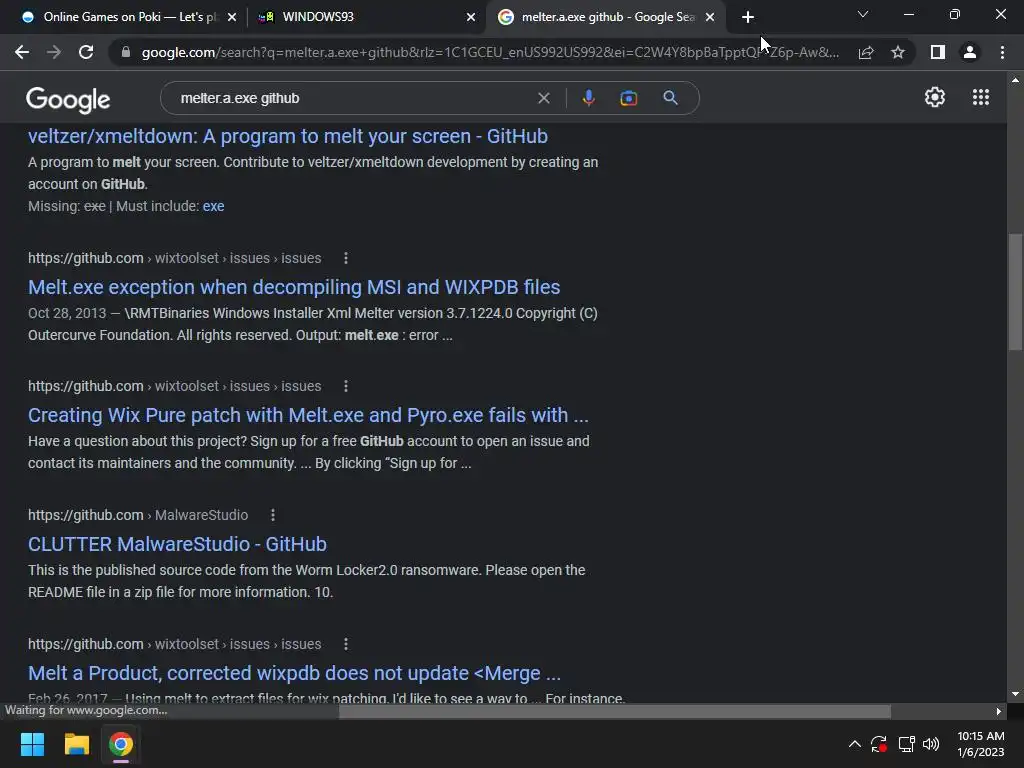Open Creating Wix Pure patch result
1024x768 pixels.
308,415
